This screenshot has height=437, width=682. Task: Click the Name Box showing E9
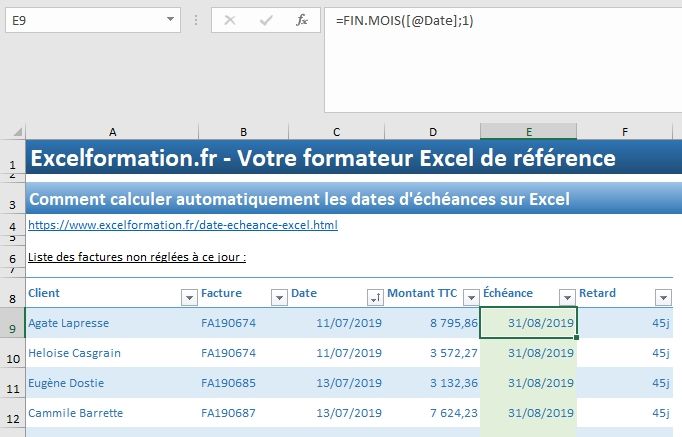(80, 19)
